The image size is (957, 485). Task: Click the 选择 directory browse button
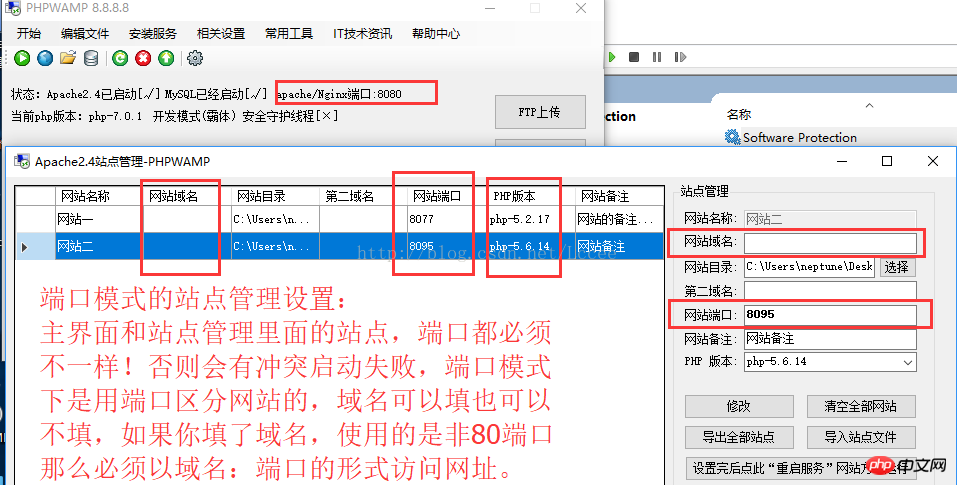point(897,267)
